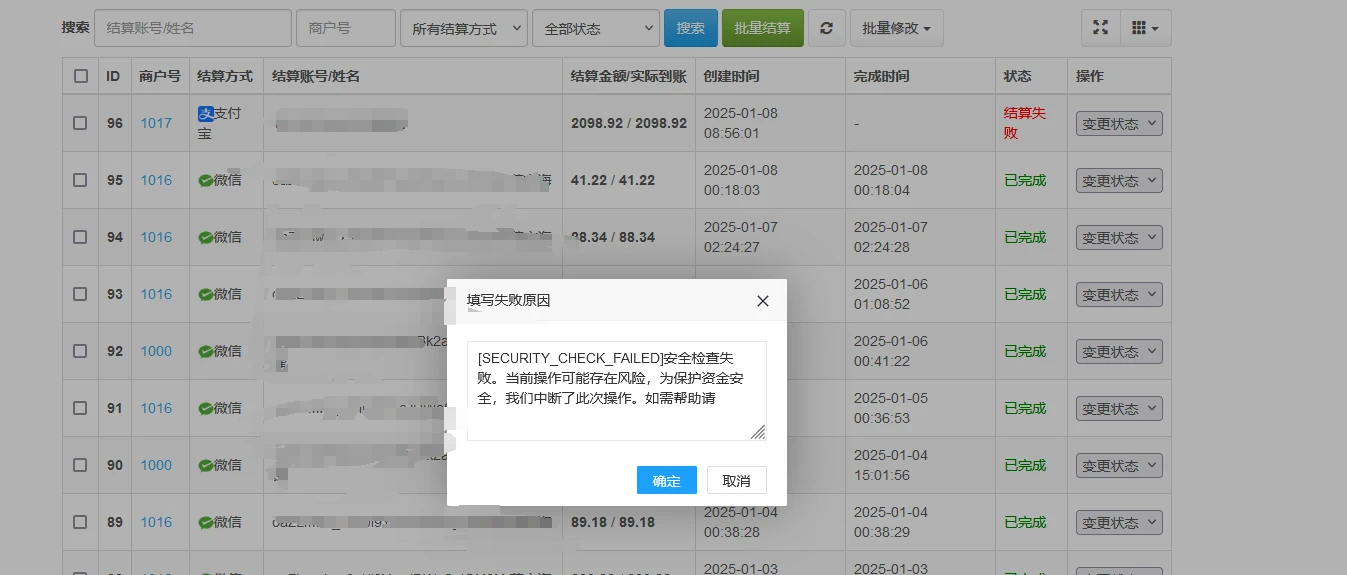Click the fullscreen expand icon
Viewport: 1347px width, 575px height.
[x=1100, y=28]
